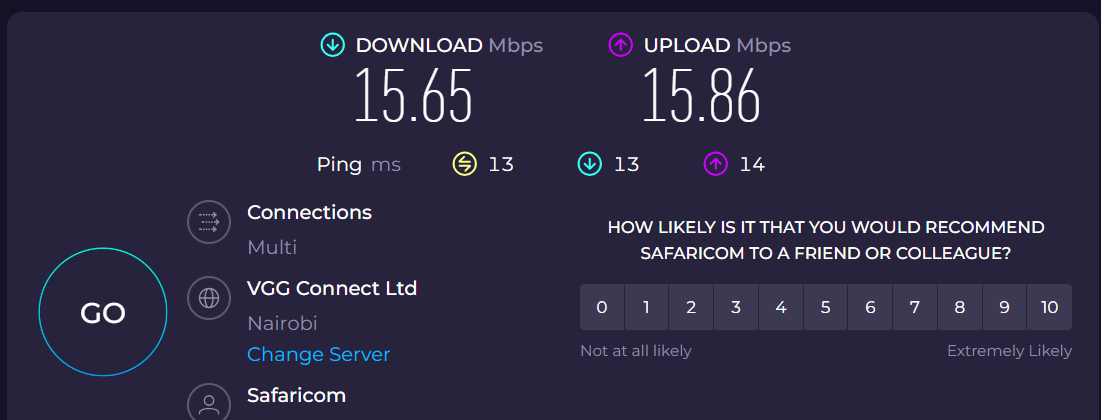Choose rating 5 on the recommendation scale
1101x420 pixels.
[825, 307]
